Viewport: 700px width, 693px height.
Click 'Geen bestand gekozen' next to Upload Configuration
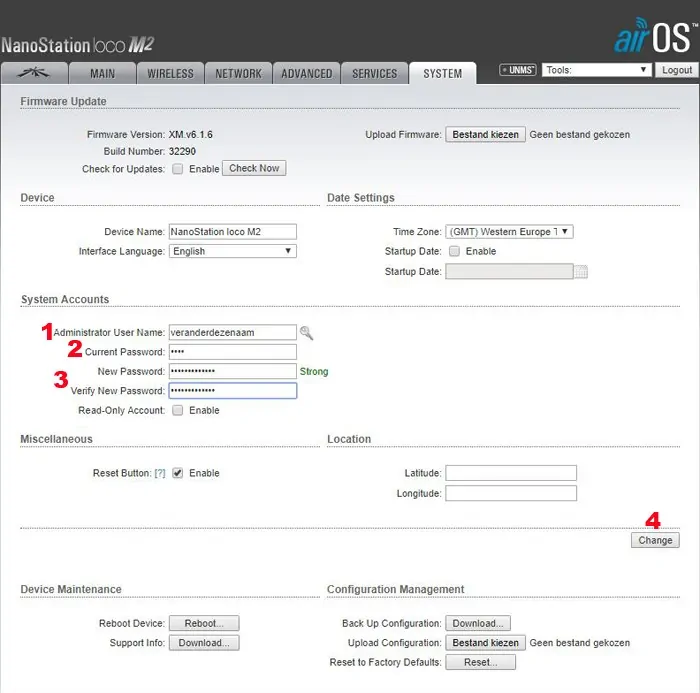pyautogui.click(x=579, y=643)
